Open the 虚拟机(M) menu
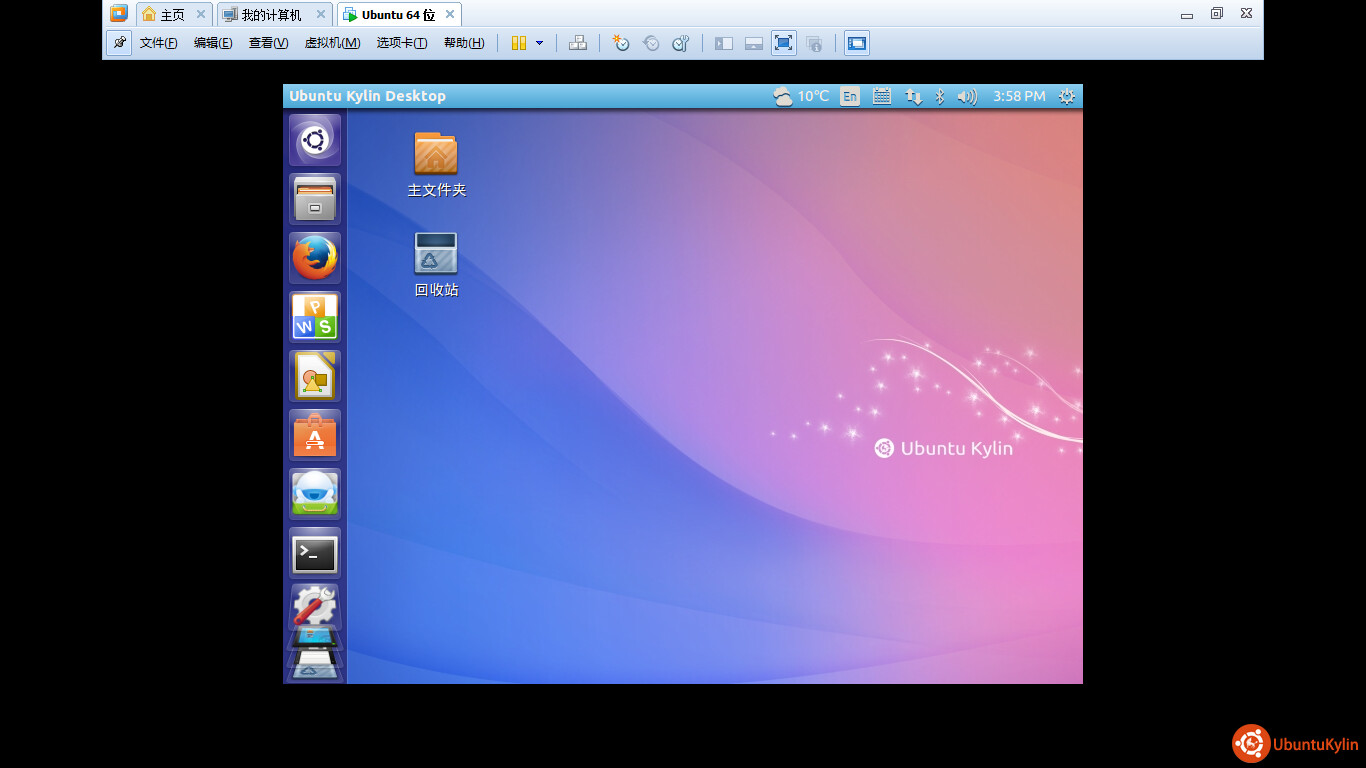Image resolution: width=1366 pixels, height=768 pixels. (332, 43)
